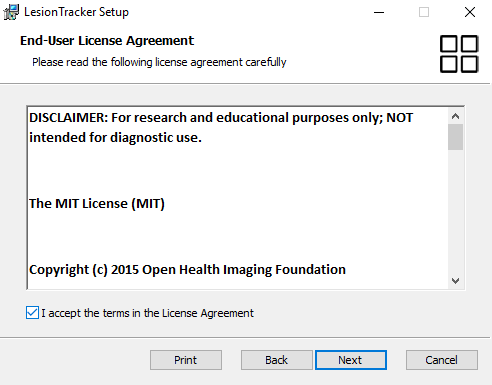Click the scroll down arrow of license text
492x385 pixels.
tap(455, 281)
